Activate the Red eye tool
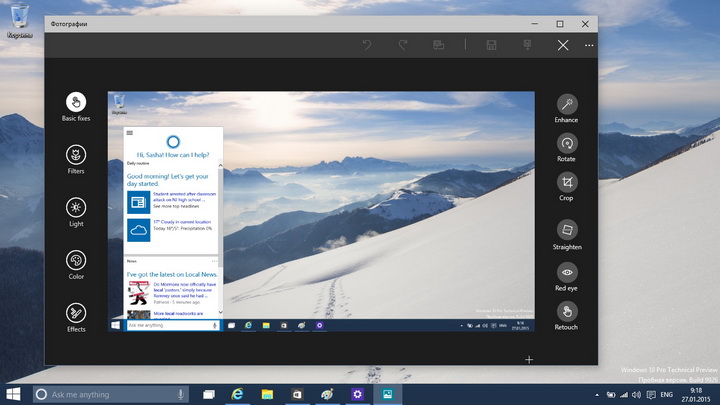Image resolution: width=720 pixels, height=405 pixels. pyautogui.click(x=566, y=272)
